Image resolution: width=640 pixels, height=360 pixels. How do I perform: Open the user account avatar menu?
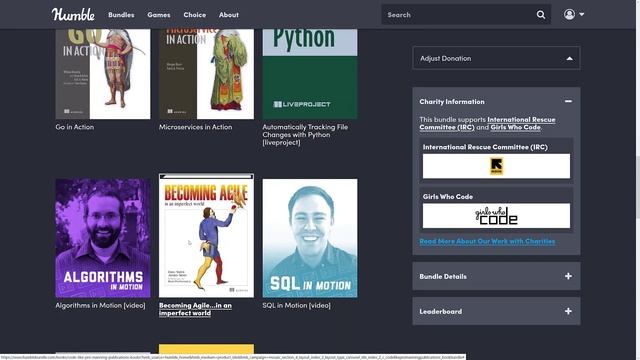[574, 14]
